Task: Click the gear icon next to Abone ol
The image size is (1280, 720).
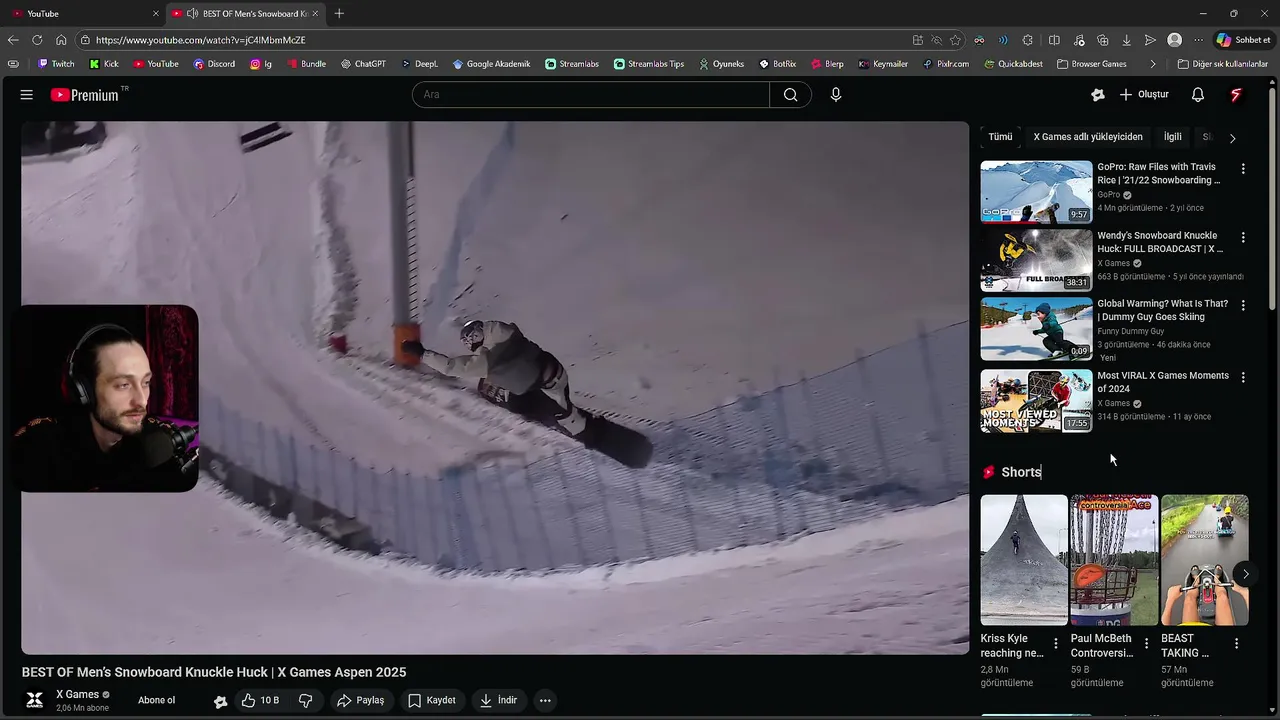Action: click(x=221, y=701)
